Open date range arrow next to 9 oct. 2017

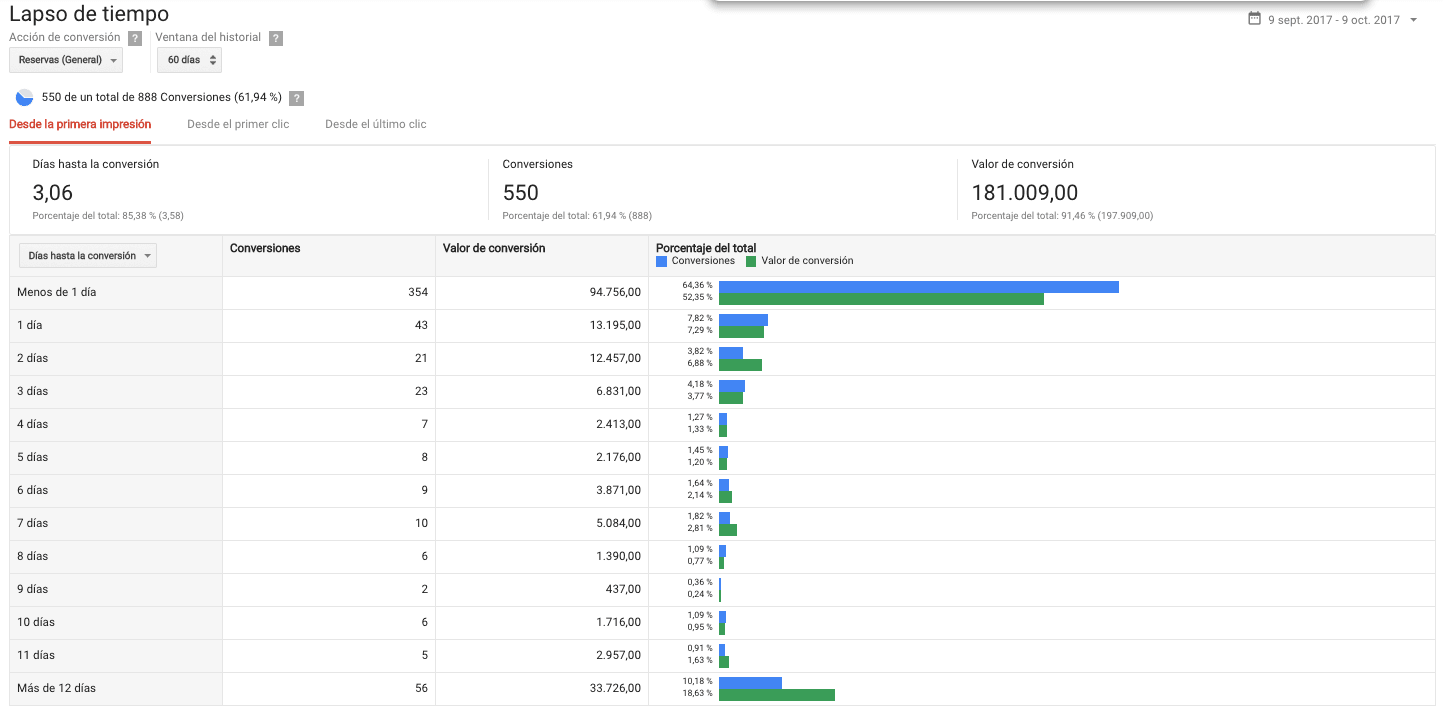click(1413, 20)
